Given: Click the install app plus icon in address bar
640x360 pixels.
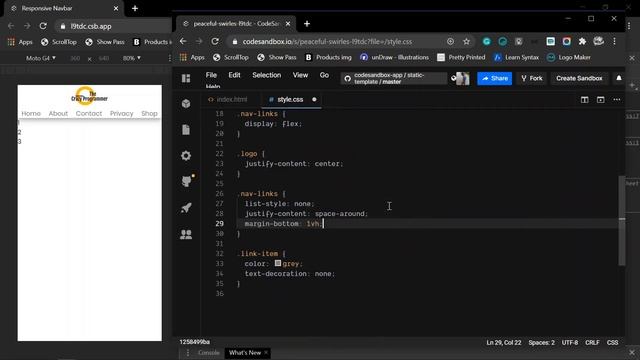Looking at the screenshot, I should [450, 41].
